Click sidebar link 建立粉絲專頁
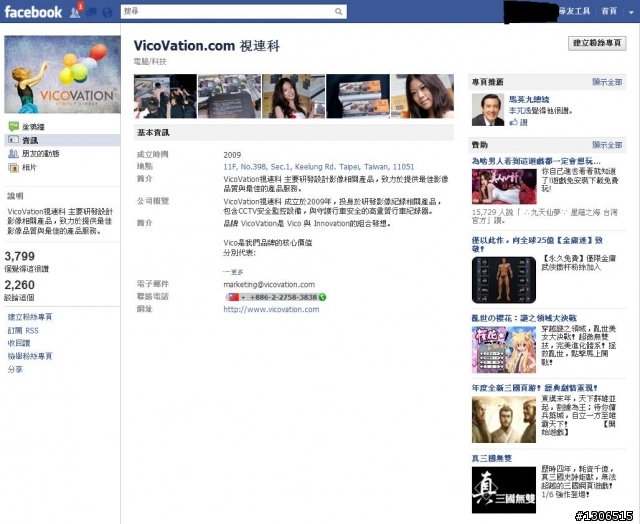This screenshot has width=640, height=524. point(30,317)
